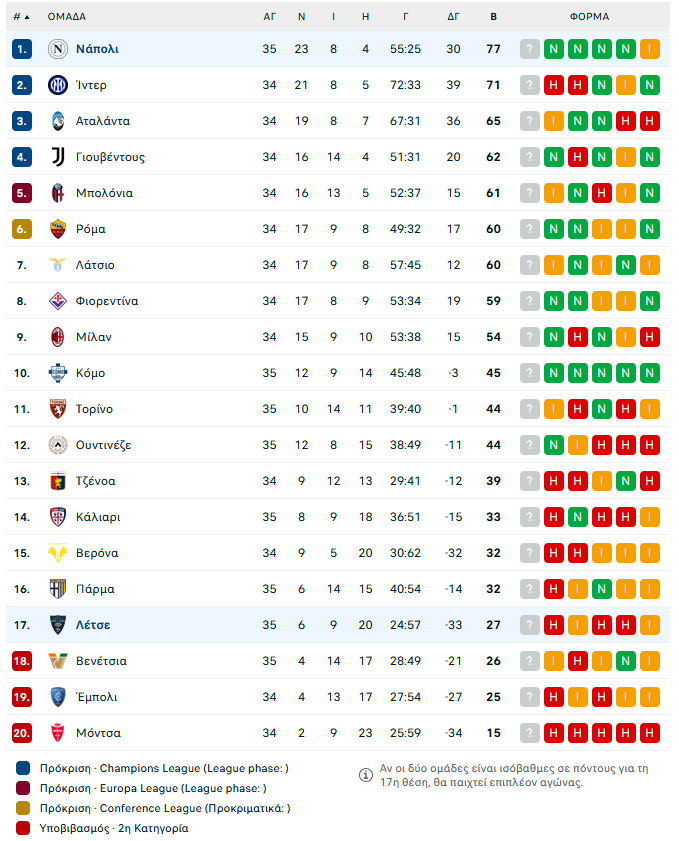This screenshot has height=841, width=679.
Task: Sort by the B points column header
Action: [x=493, y=17]
